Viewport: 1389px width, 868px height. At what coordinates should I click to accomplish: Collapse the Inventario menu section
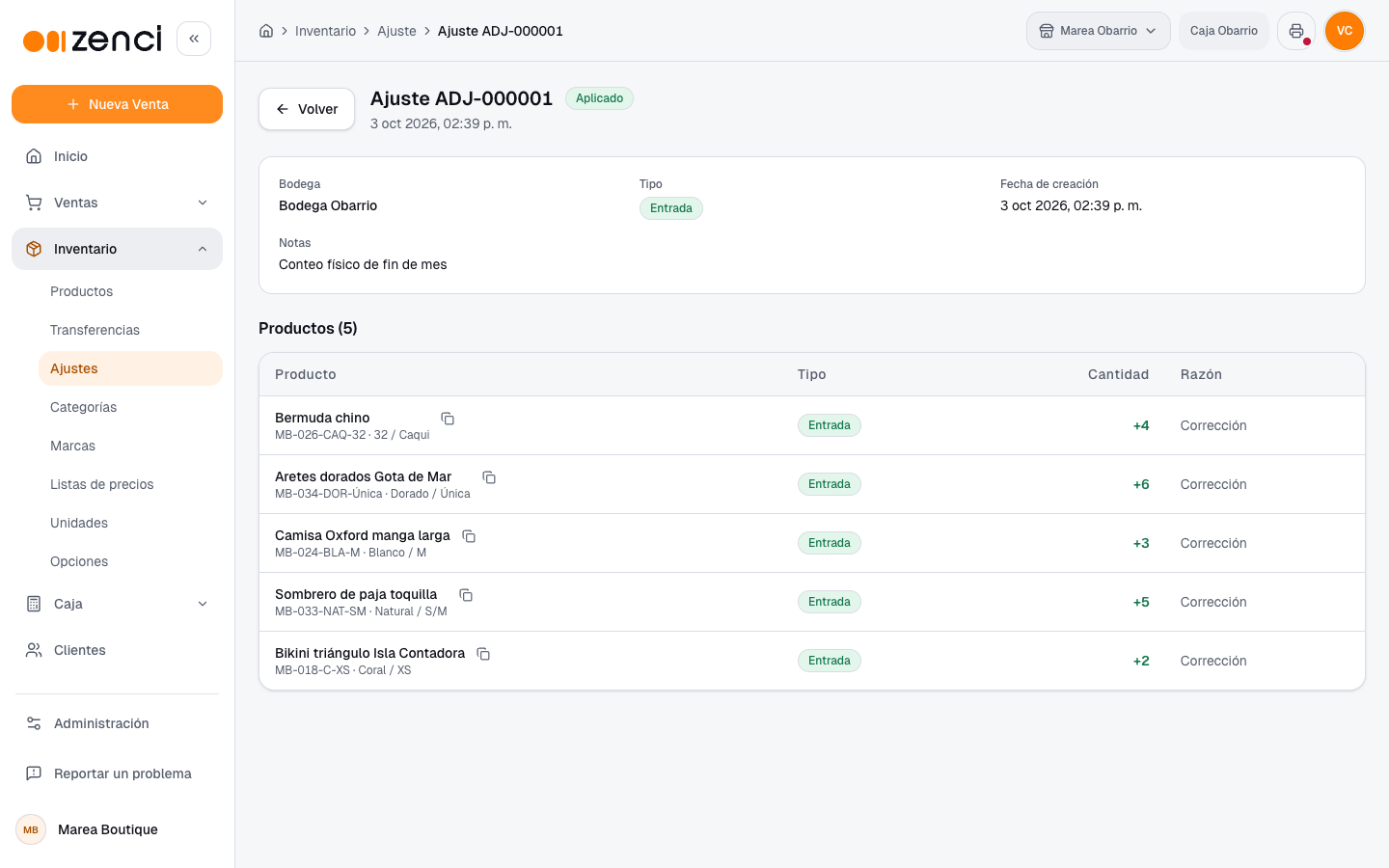coord(117,249)
